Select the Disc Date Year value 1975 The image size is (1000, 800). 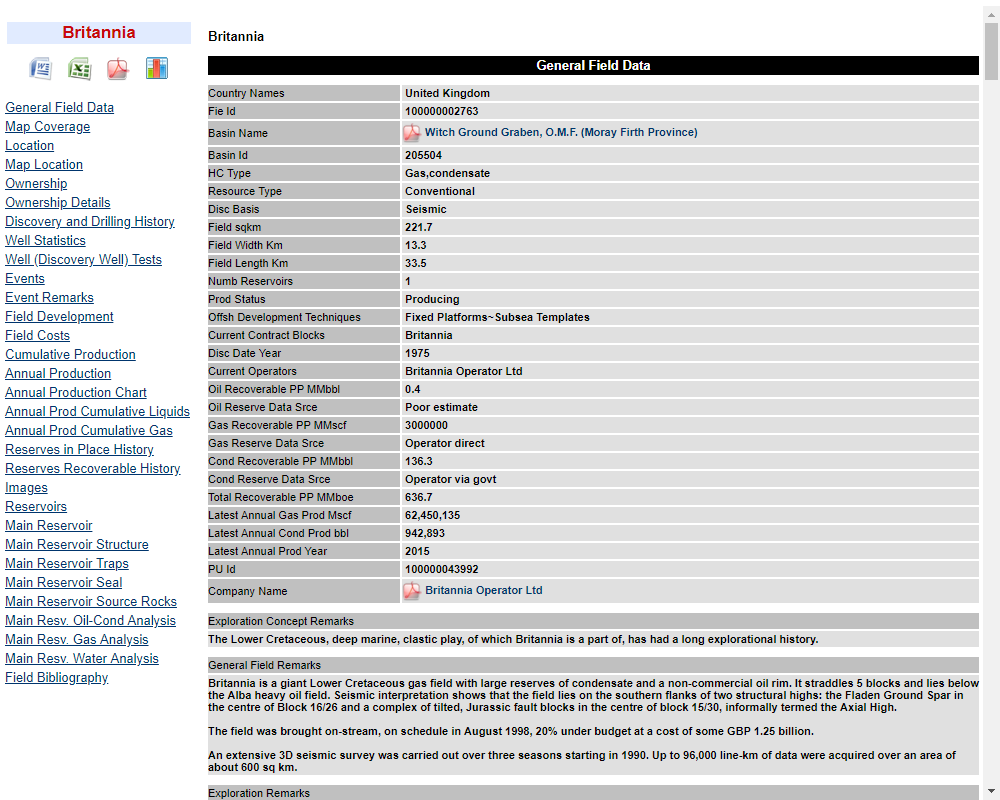(x=418, y=353)
